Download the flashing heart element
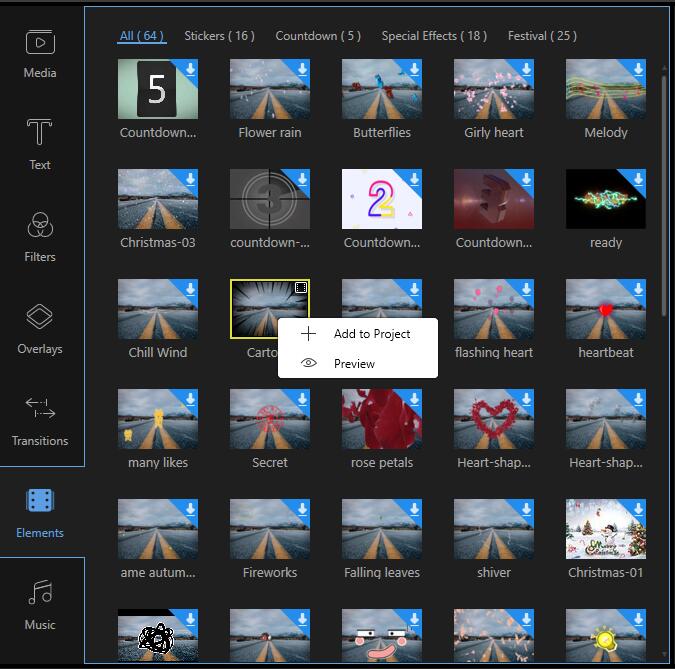Viewport: 675px width, 669px height. coord(526,289)
